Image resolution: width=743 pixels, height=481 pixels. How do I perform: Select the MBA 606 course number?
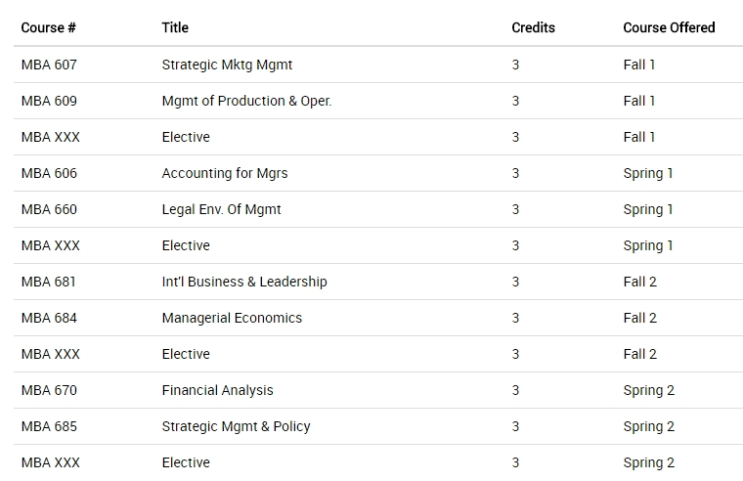pyautogui.click(x=49, y=173)
